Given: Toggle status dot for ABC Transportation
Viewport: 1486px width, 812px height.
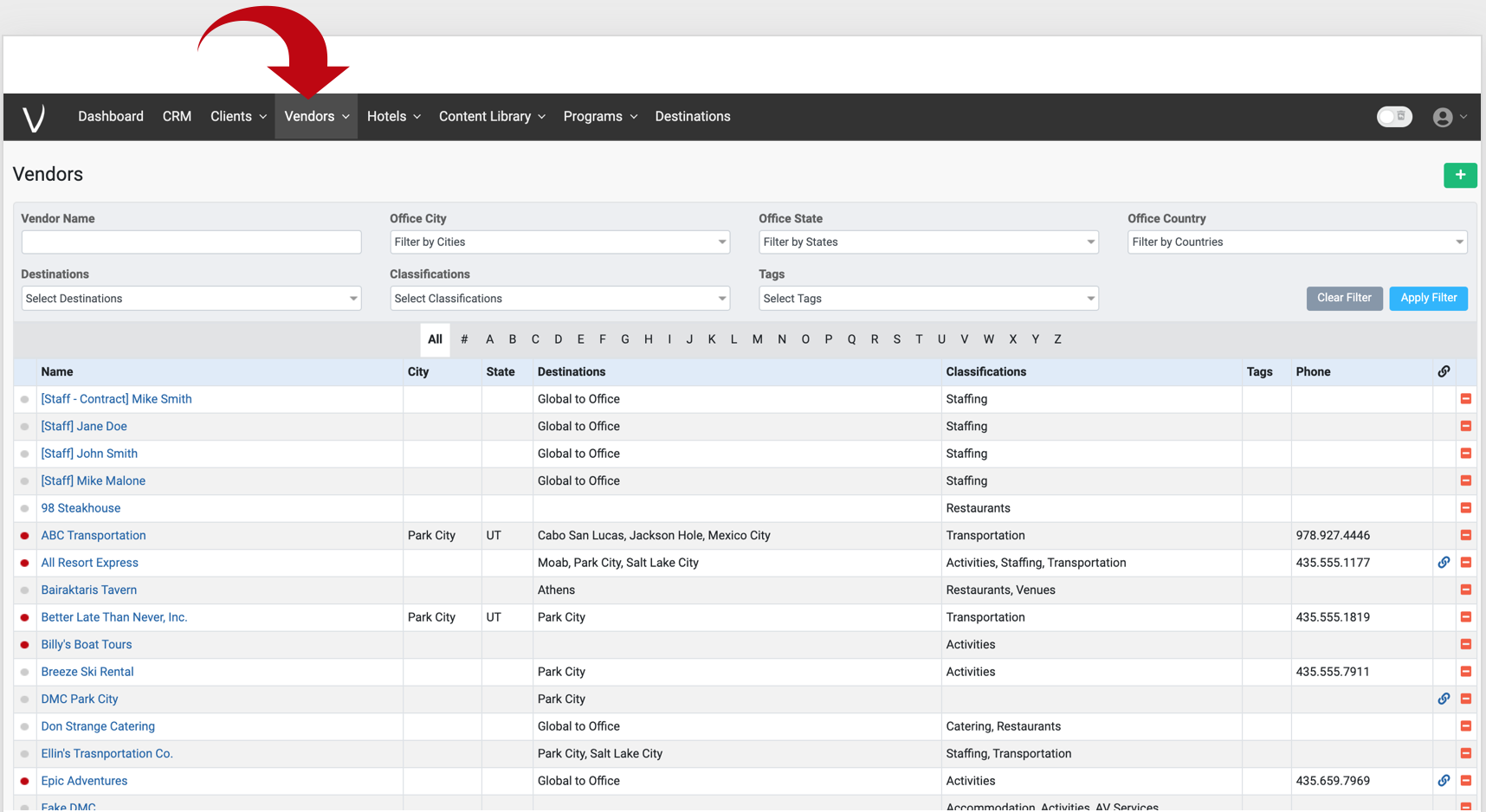Looking at the screenshot, I should 25,536.
